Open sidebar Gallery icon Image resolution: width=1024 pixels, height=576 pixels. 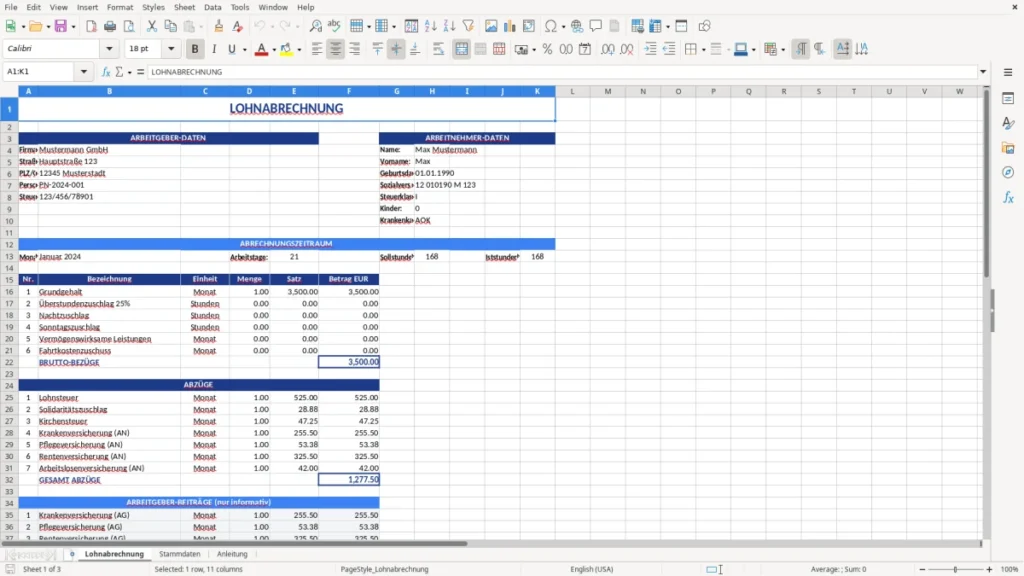[x=1008, y=148]
